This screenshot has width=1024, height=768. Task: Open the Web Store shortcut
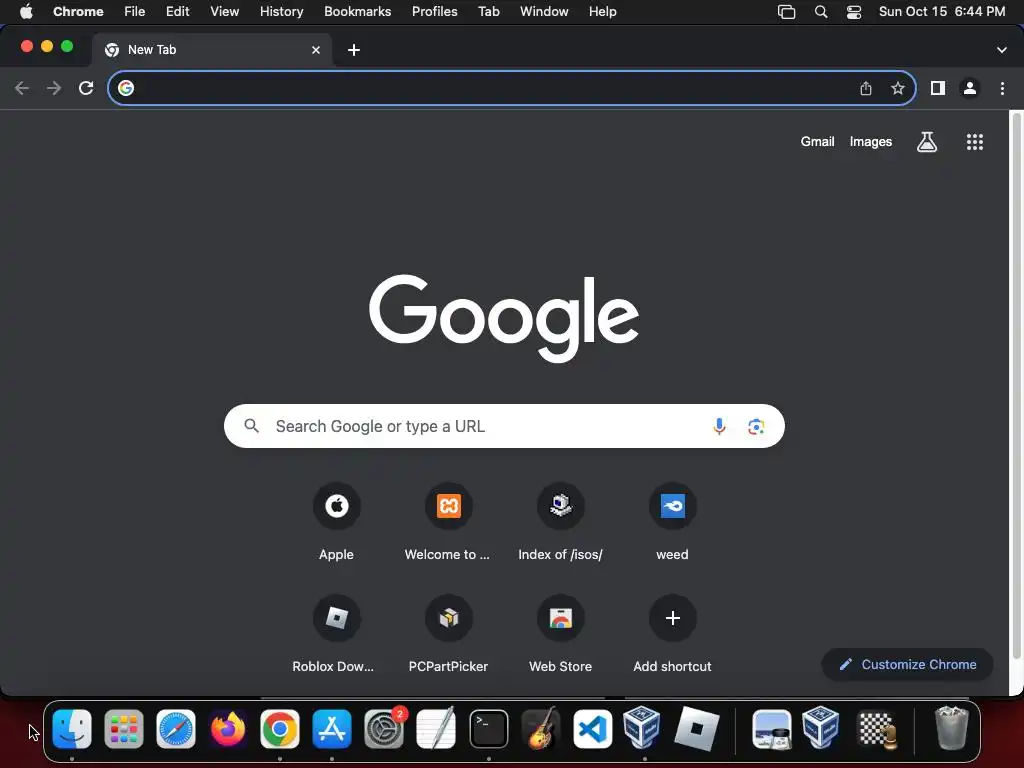click(560, 634)
